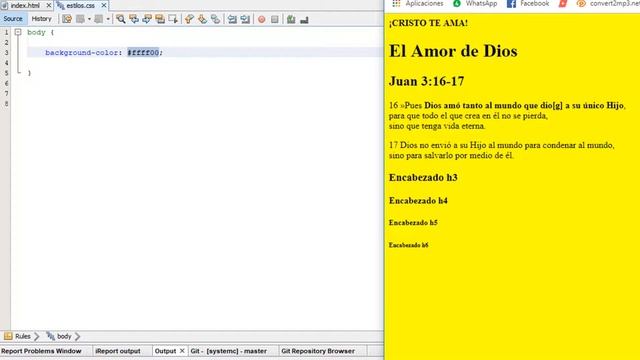Select the estilos.css tab
The width and height of the screenshot is (640, 360).
click(80, 6)
